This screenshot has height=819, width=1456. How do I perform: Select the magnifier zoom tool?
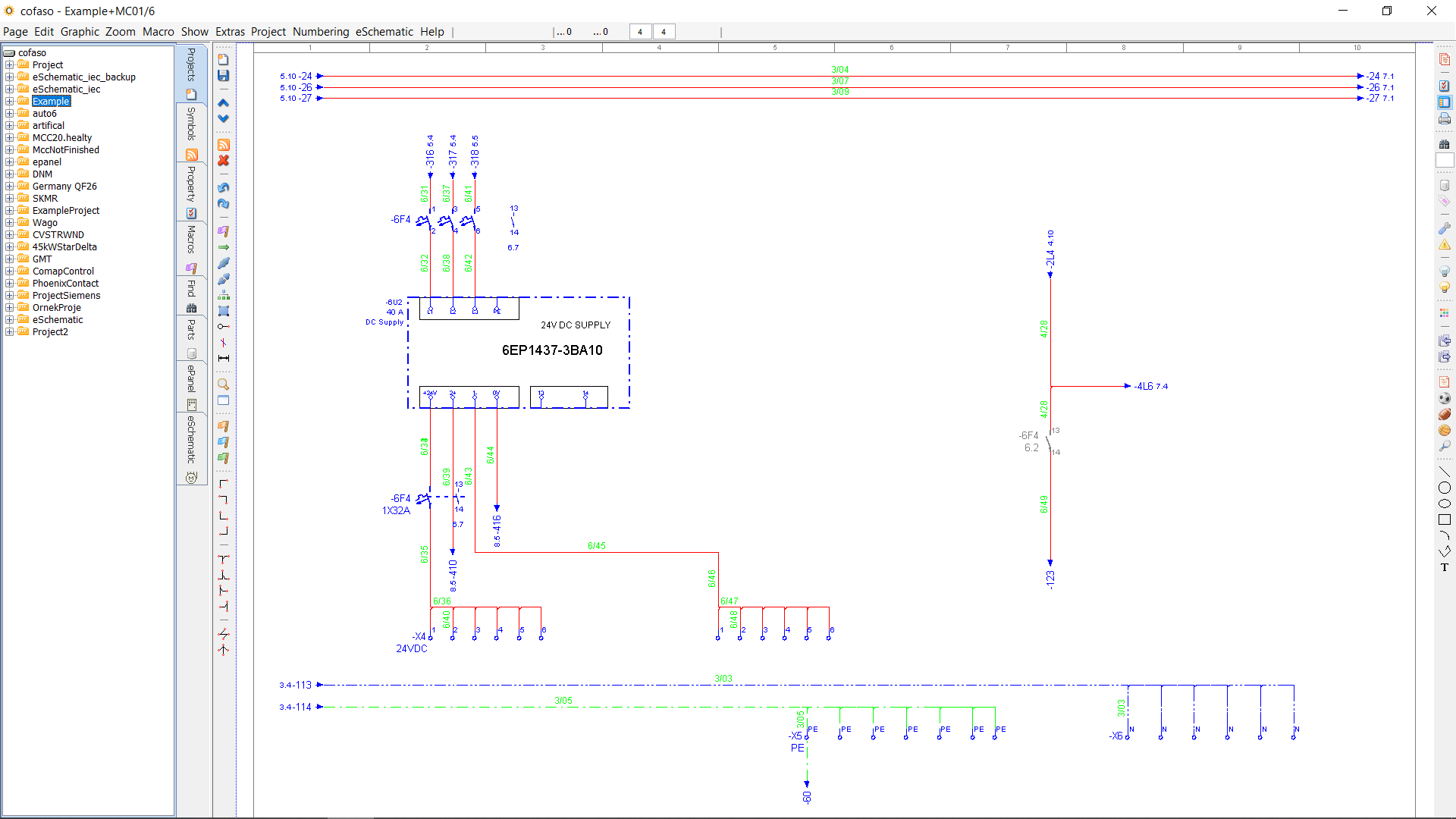click(223, 384)
